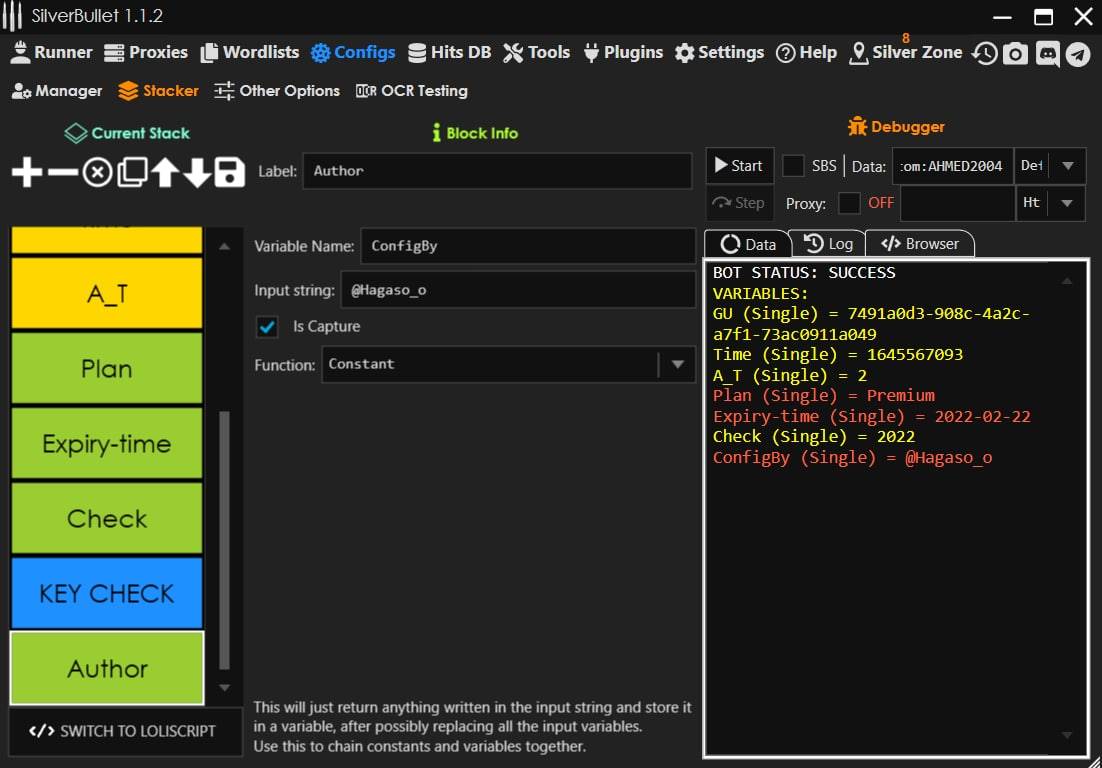Enable the SBS checkbox
Viewport: 1102px width, 768px height.
pos(793,166)
